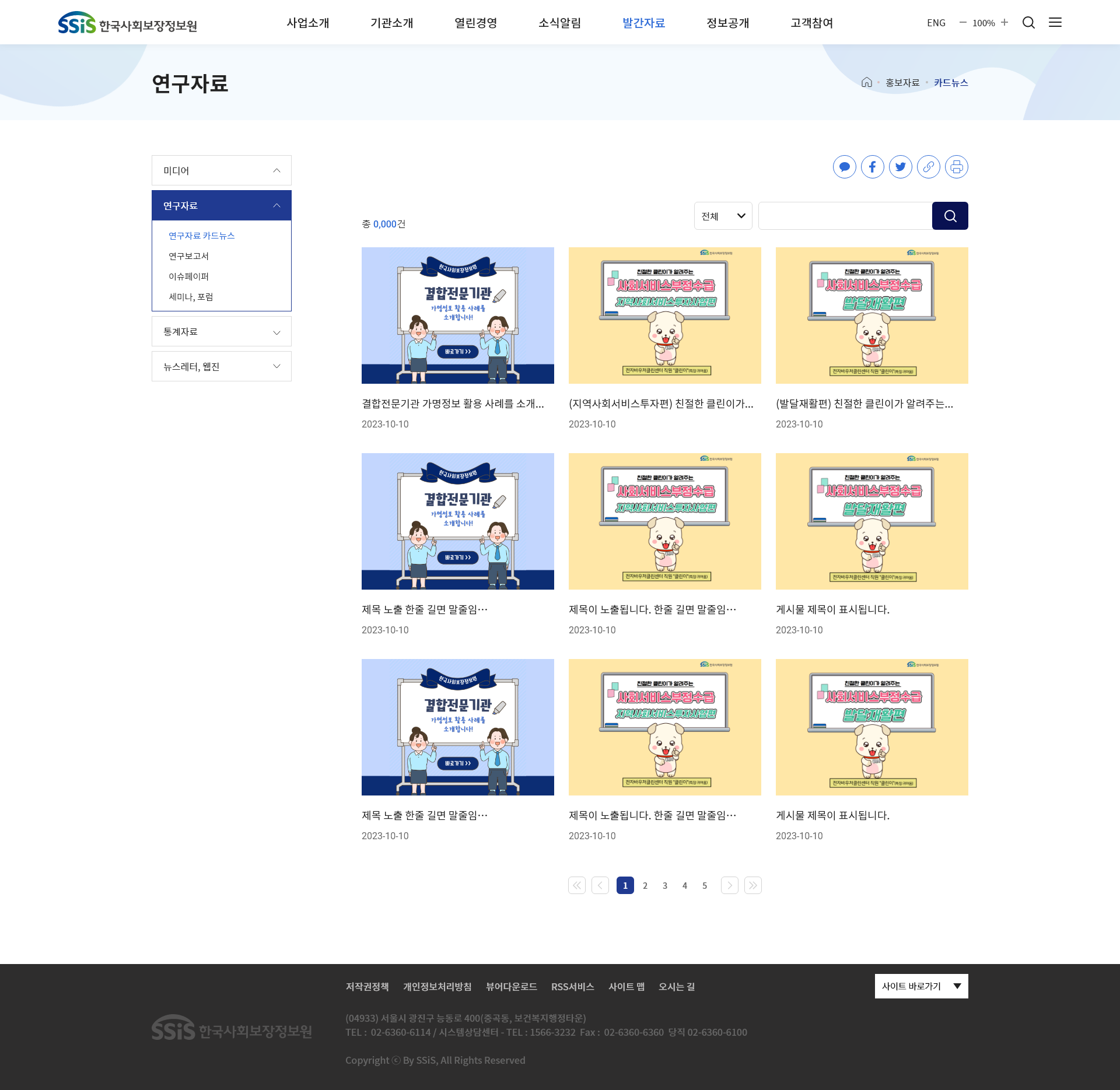1120x1090 pixels.
Task: Select 연구보고서 in sidebar submenu
Action: click(188, 256)
